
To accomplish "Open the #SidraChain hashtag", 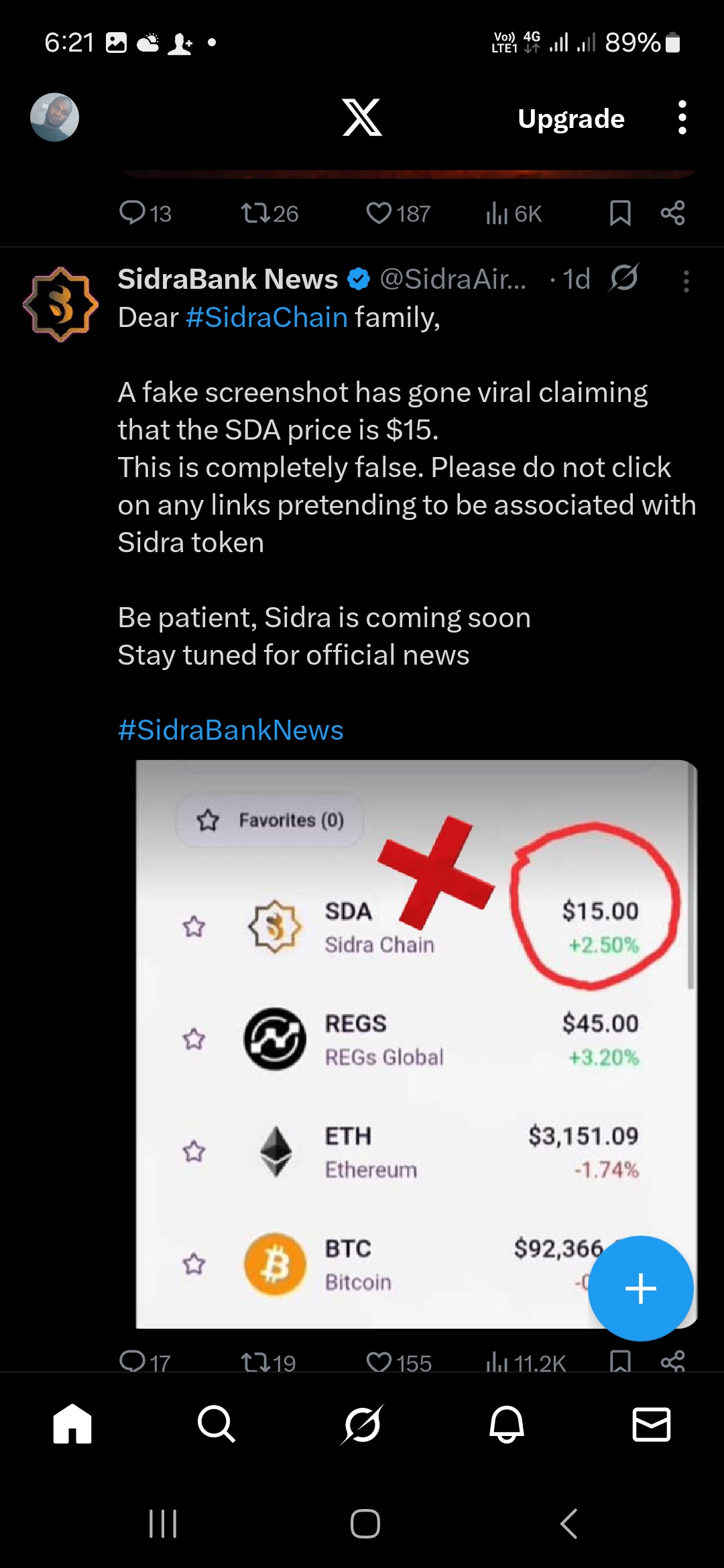I will 267,317.
